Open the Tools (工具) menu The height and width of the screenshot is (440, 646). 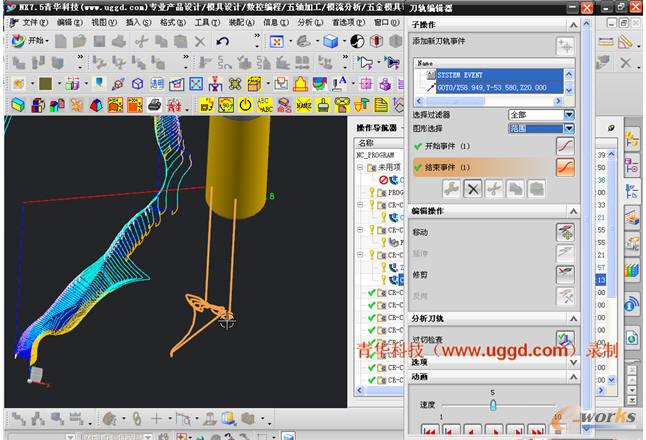205,21
